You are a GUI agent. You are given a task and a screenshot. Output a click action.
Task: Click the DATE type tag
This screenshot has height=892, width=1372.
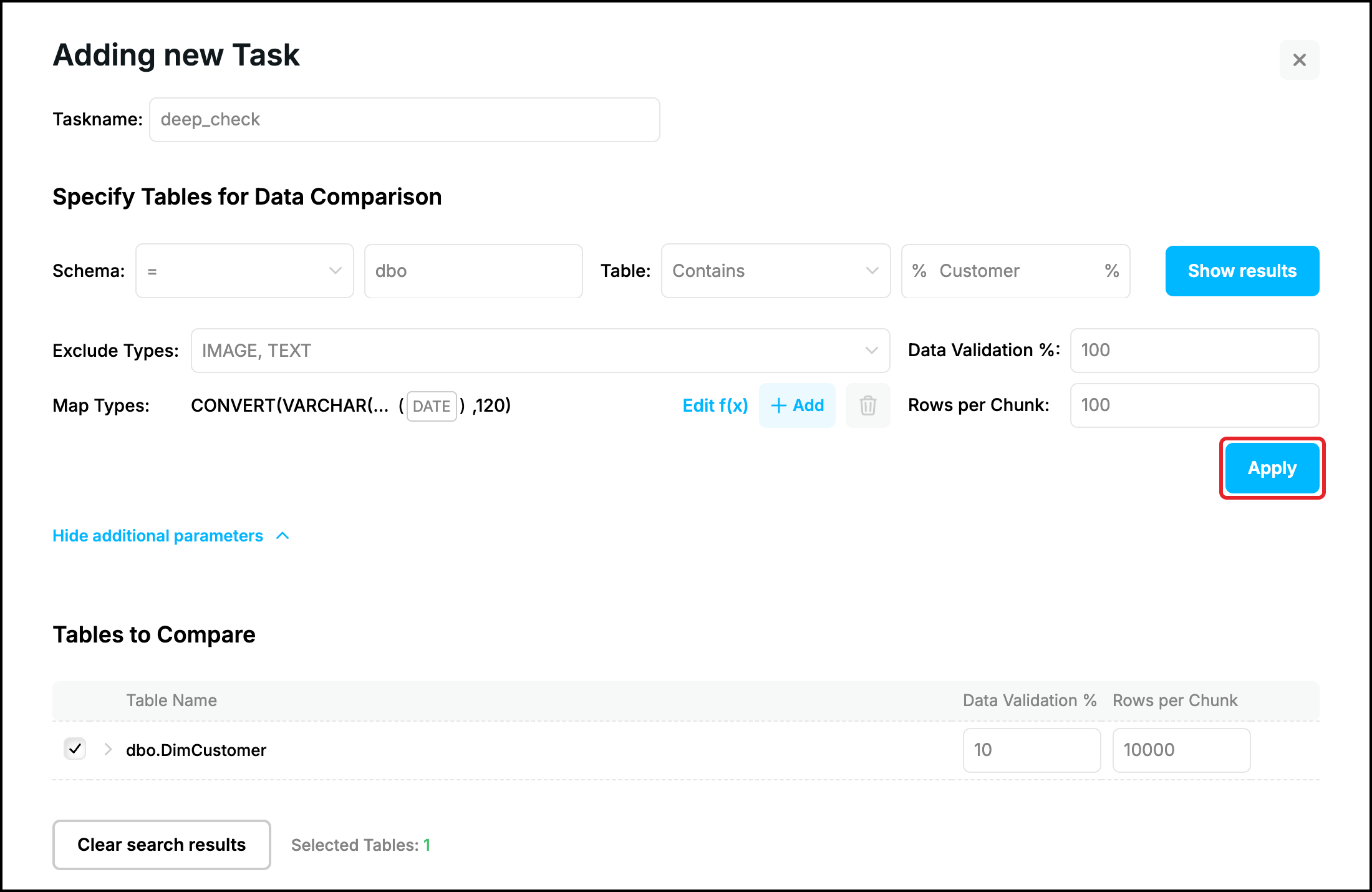(432, 406)
